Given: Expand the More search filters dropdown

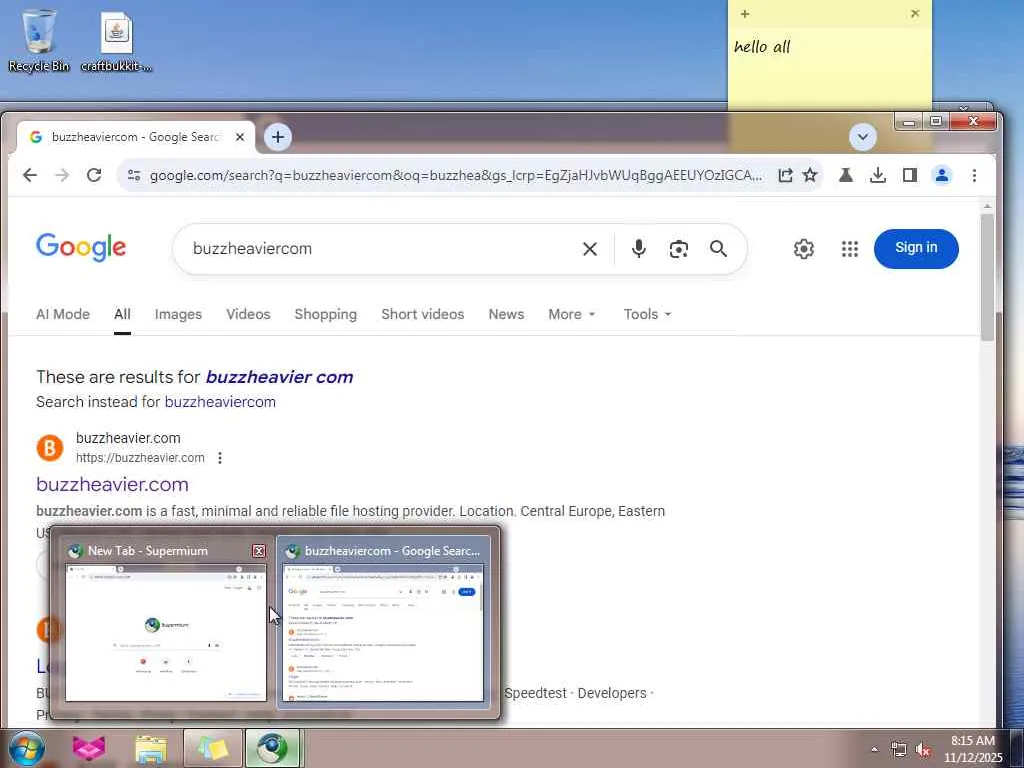Looking at the screenshot, I should coord(571,314).
